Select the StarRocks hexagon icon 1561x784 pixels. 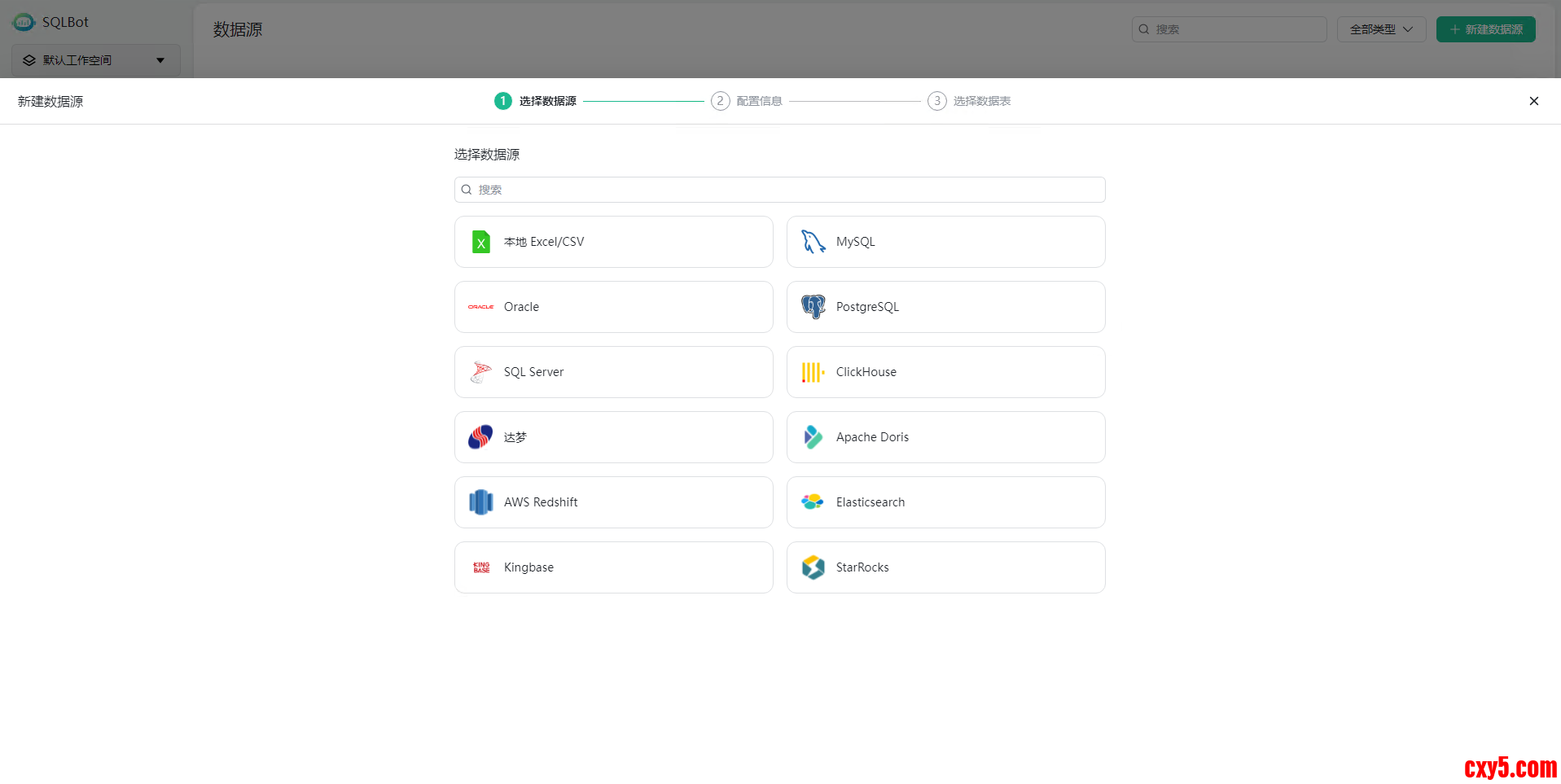tap(813, 567)
